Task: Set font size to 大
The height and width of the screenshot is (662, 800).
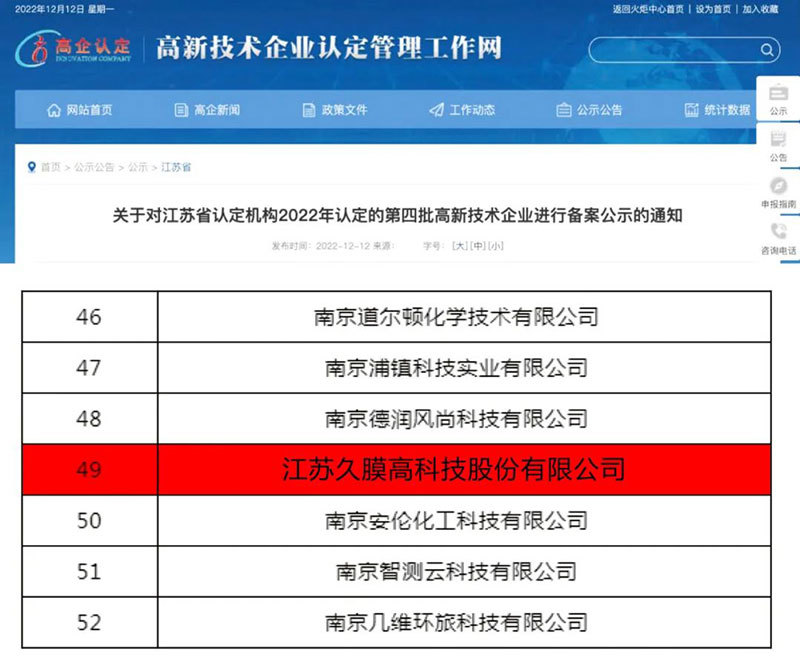Action: pos(460,246)
